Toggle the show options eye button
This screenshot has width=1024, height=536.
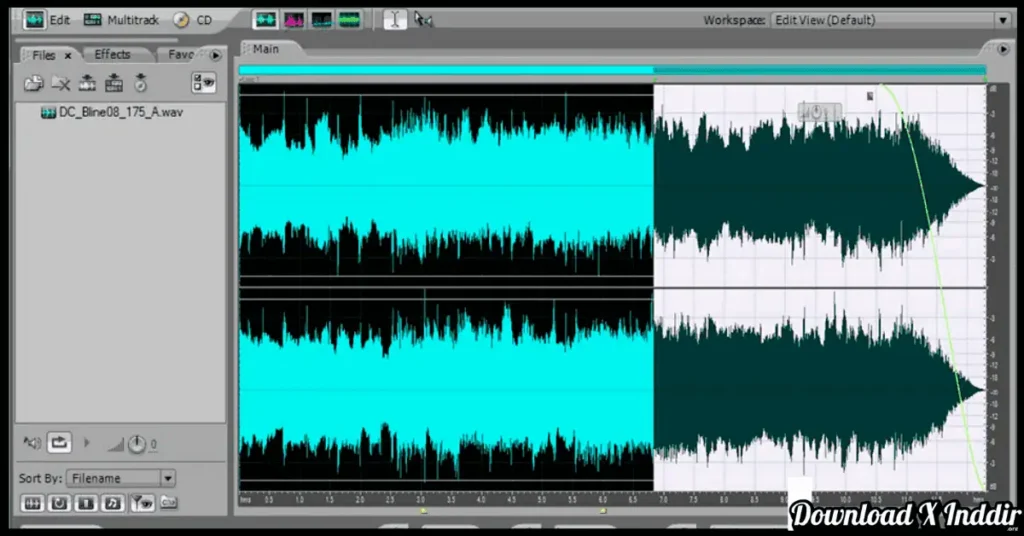point(204,83)
